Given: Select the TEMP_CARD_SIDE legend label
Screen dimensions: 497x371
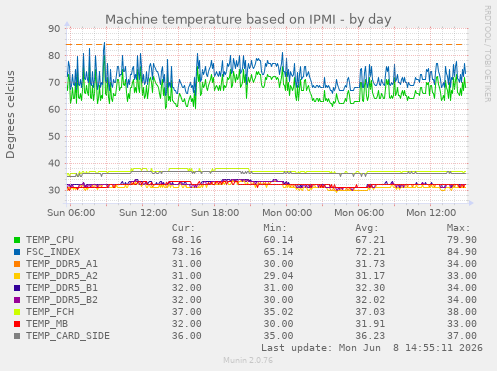Looking at the screenshot, I should click(68, 336).
